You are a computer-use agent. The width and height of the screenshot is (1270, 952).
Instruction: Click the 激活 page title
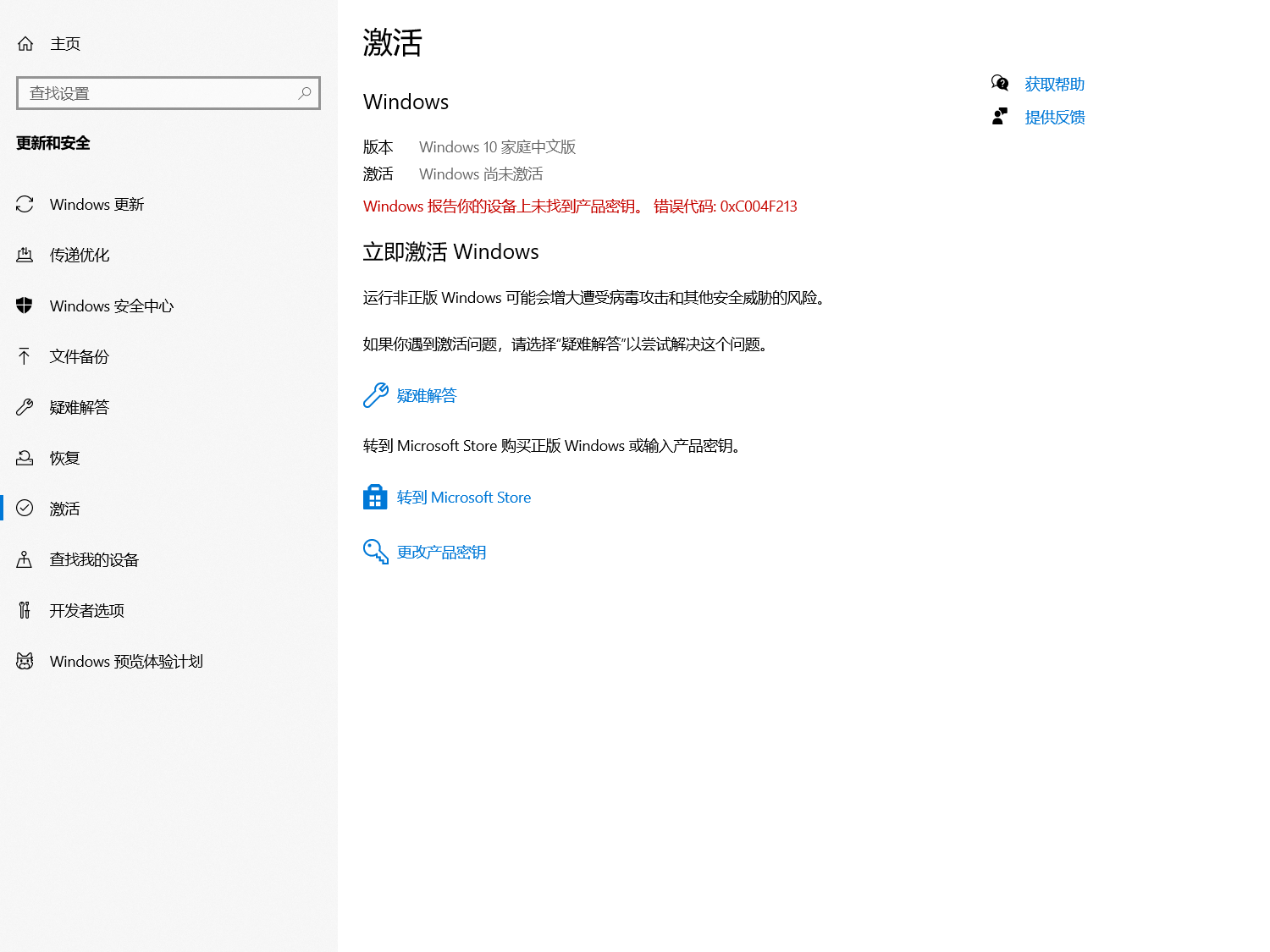coord(393,42)
